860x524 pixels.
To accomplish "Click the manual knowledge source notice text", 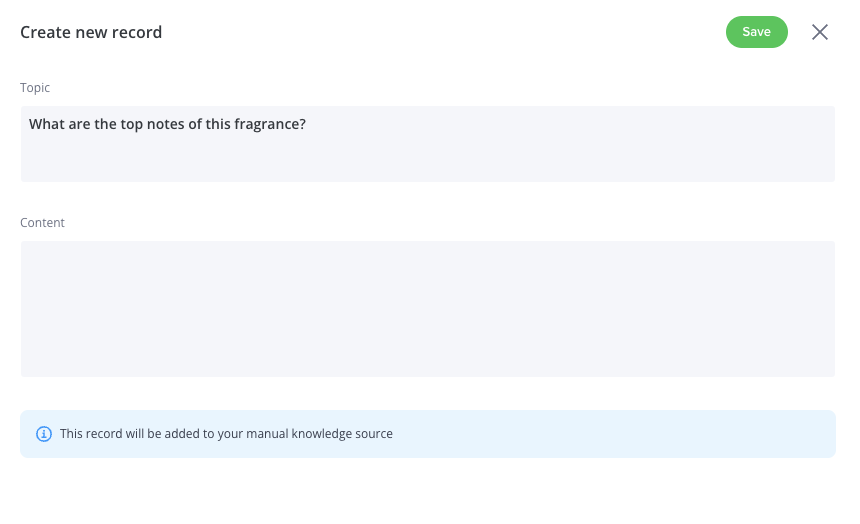I will point(226,434).
